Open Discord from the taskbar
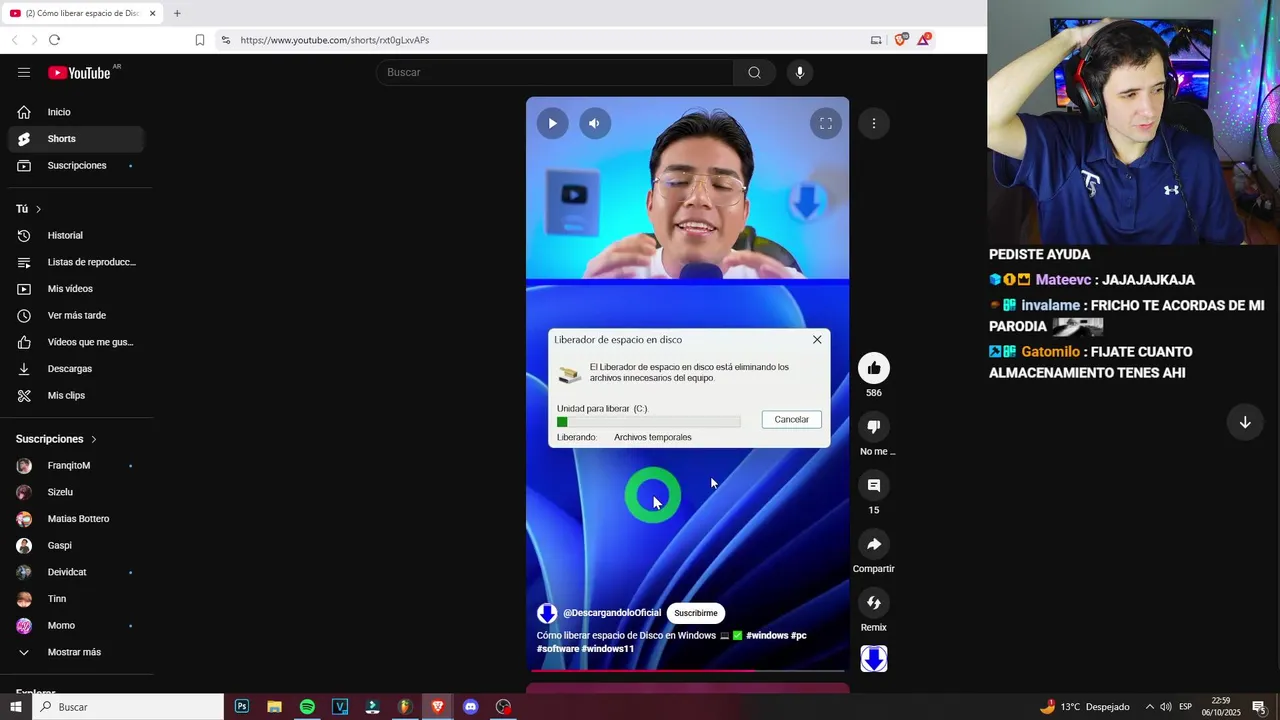 click(471, 707)
